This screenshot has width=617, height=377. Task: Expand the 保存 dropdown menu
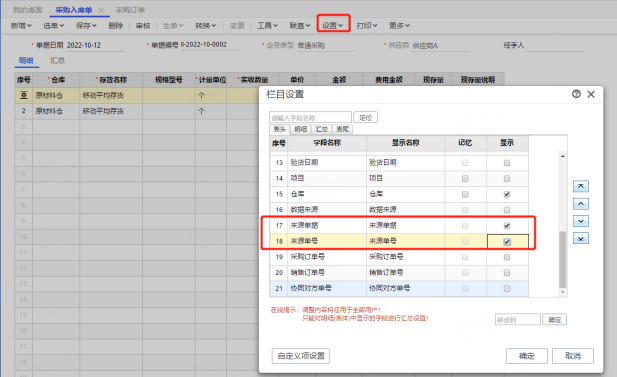(x=86, y=26)
